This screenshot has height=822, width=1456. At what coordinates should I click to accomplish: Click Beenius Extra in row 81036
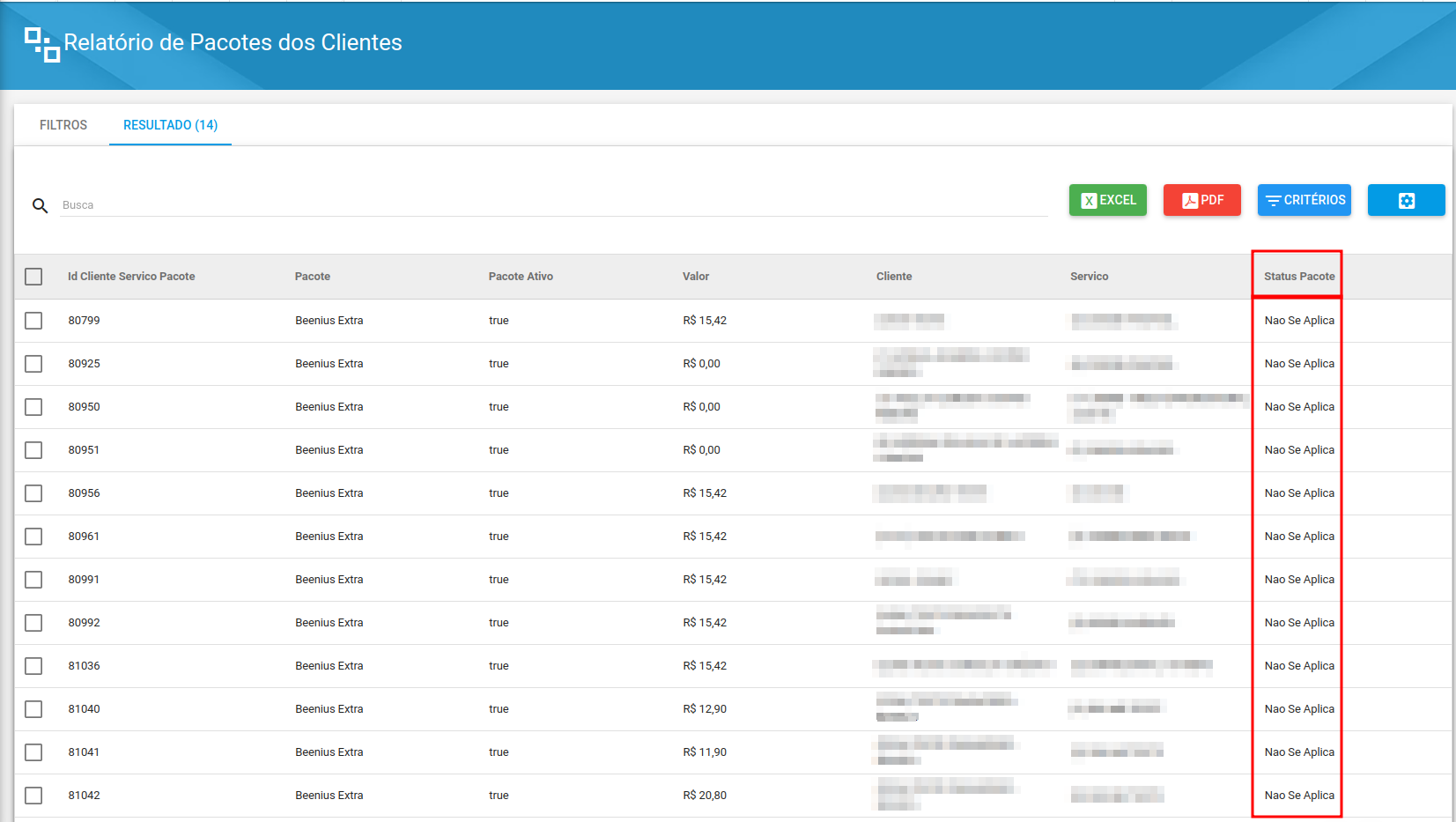coord(329,666)
